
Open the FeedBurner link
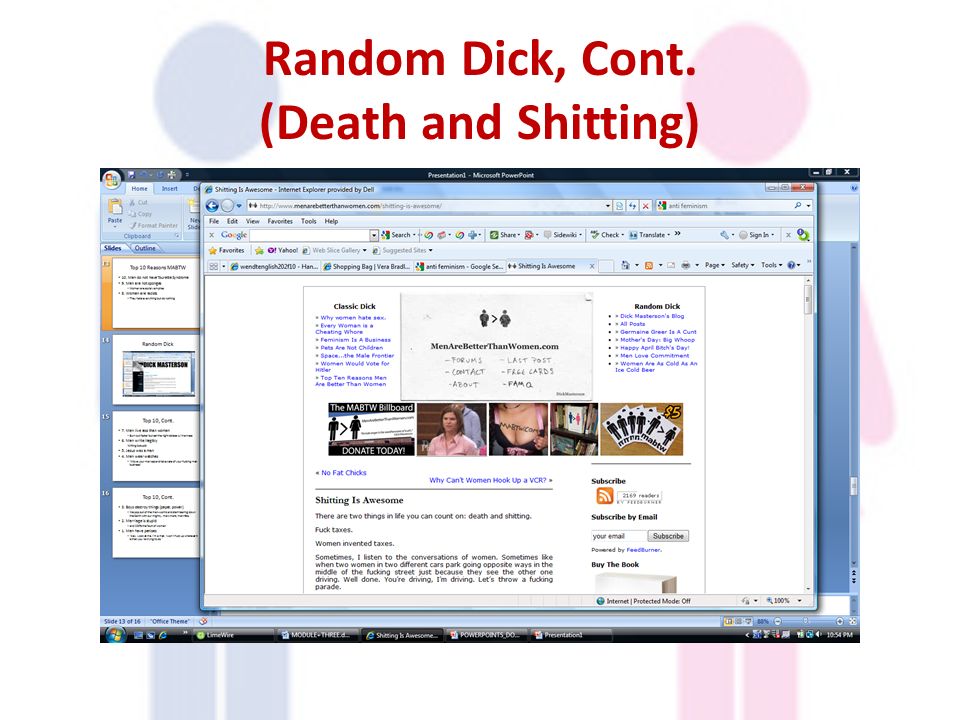[x=643, y=550]
